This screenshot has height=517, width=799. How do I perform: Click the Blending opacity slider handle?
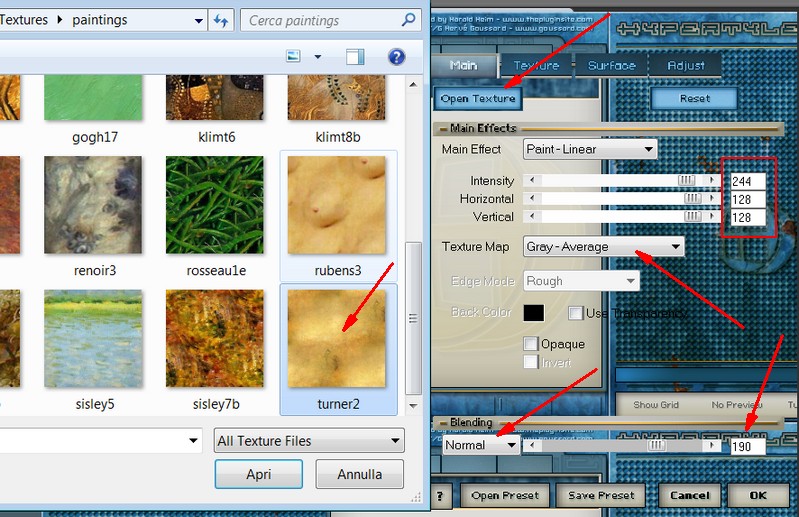point(656,445)
